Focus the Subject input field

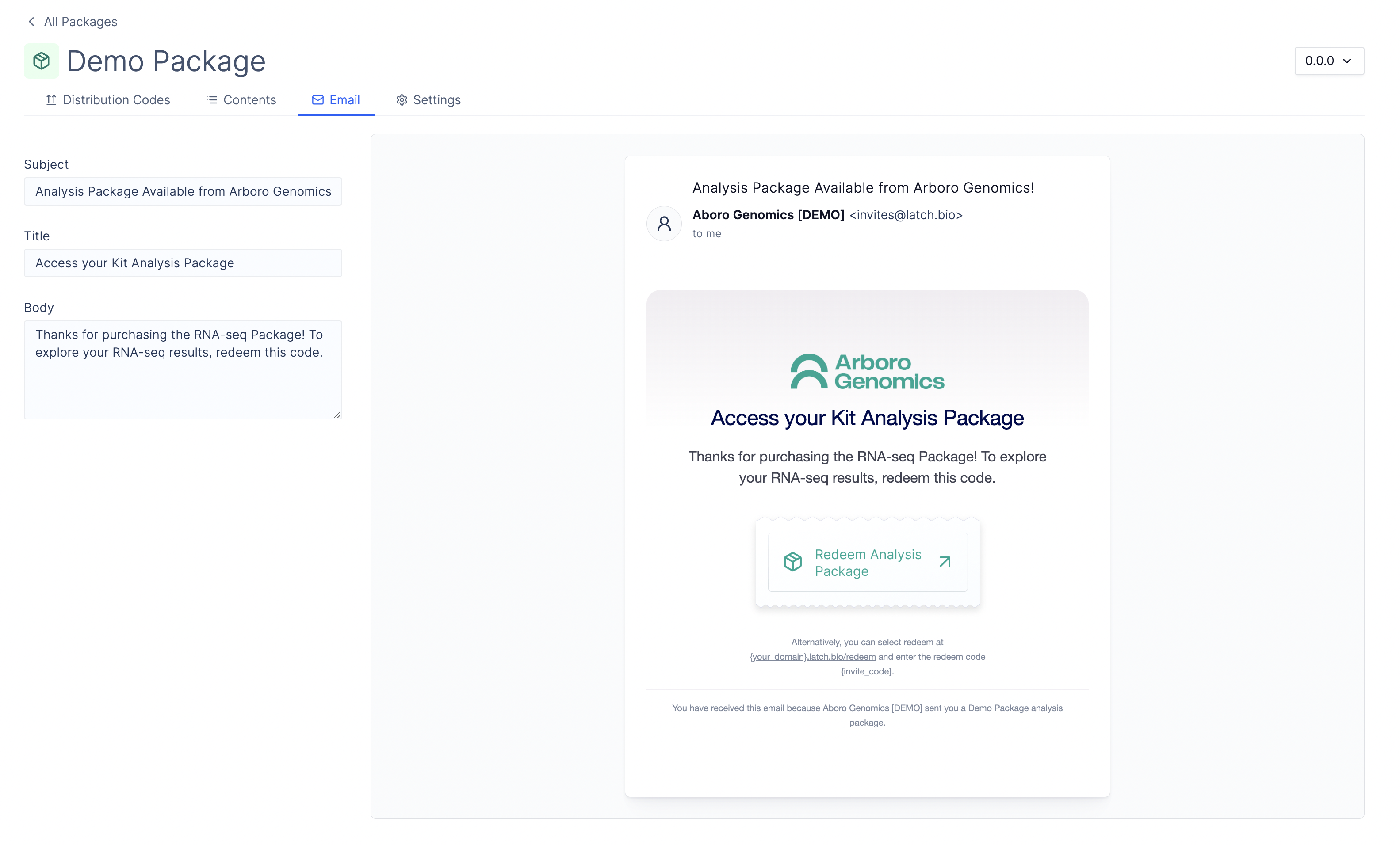(x=183, y=191)
